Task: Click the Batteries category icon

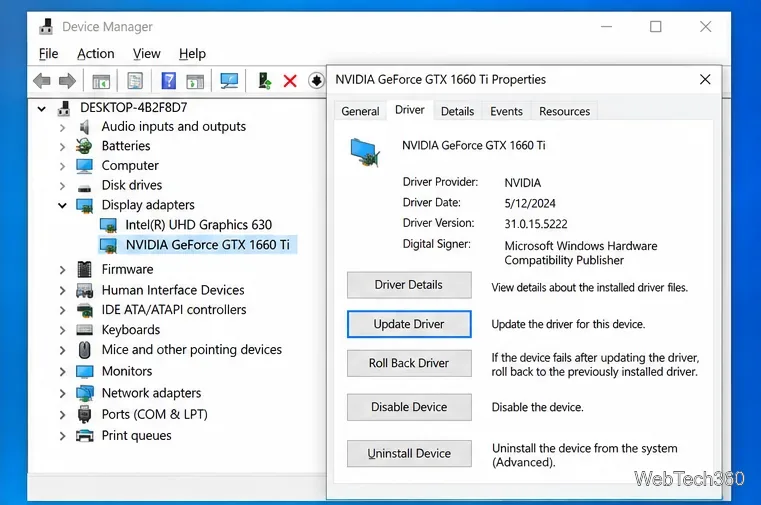Action: click(x=84, y=146)
